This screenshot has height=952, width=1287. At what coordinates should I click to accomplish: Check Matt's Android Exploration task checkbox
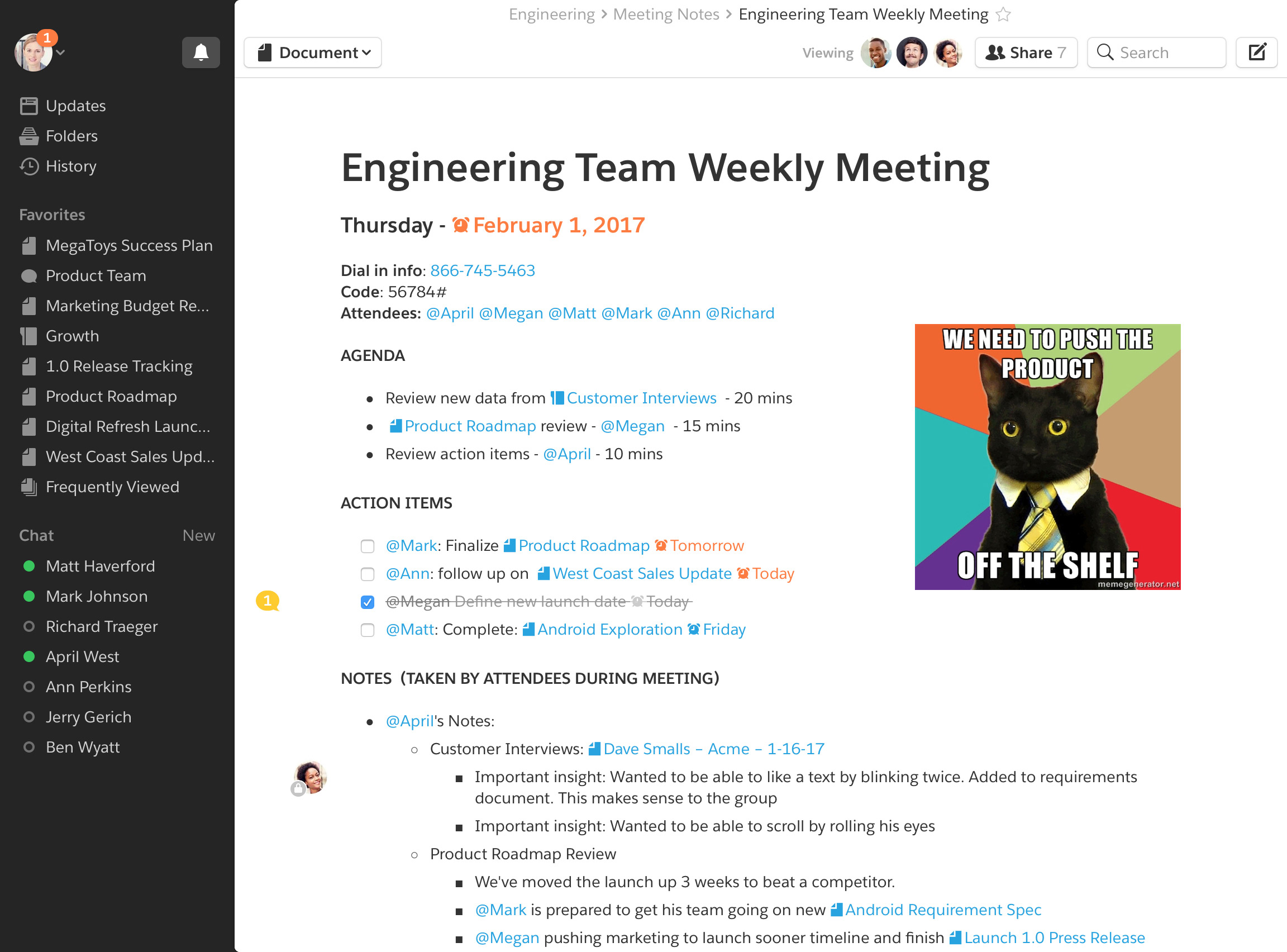(x=368, y=630)
